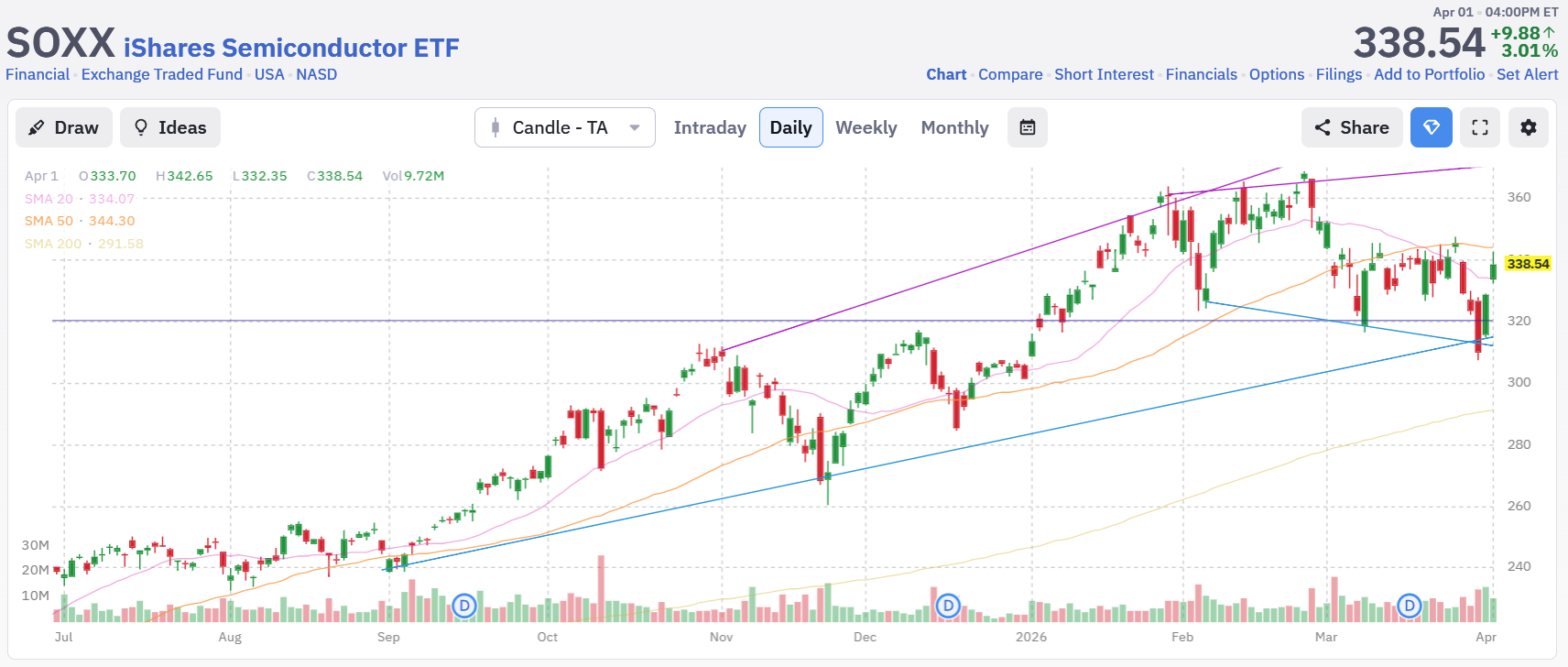Open the Exchange Traded Fund link

click(x=162, y=74)
